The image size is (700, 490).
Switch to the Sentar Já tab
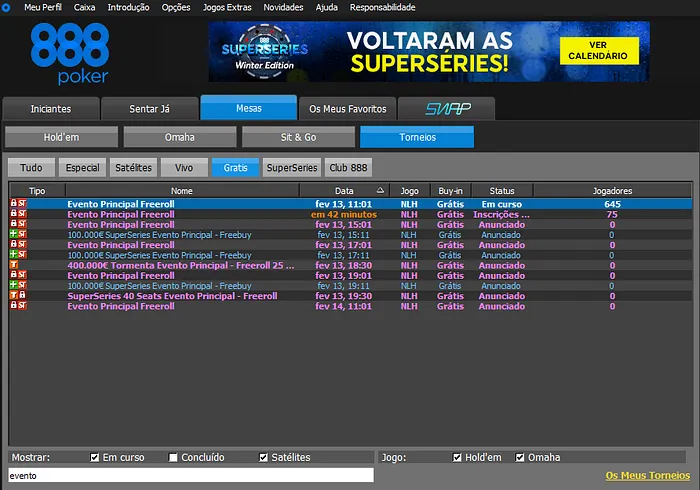(x=150, y=109)
